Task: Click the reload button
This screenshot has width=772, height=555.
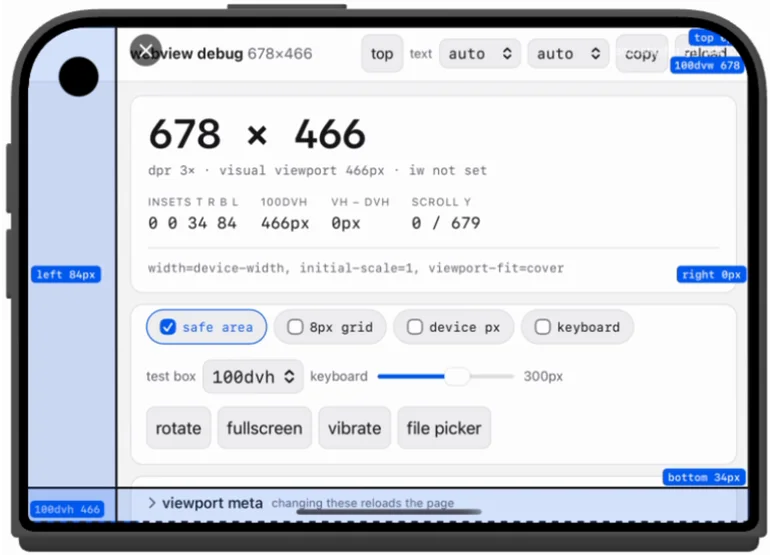Action: pos(705,52)
